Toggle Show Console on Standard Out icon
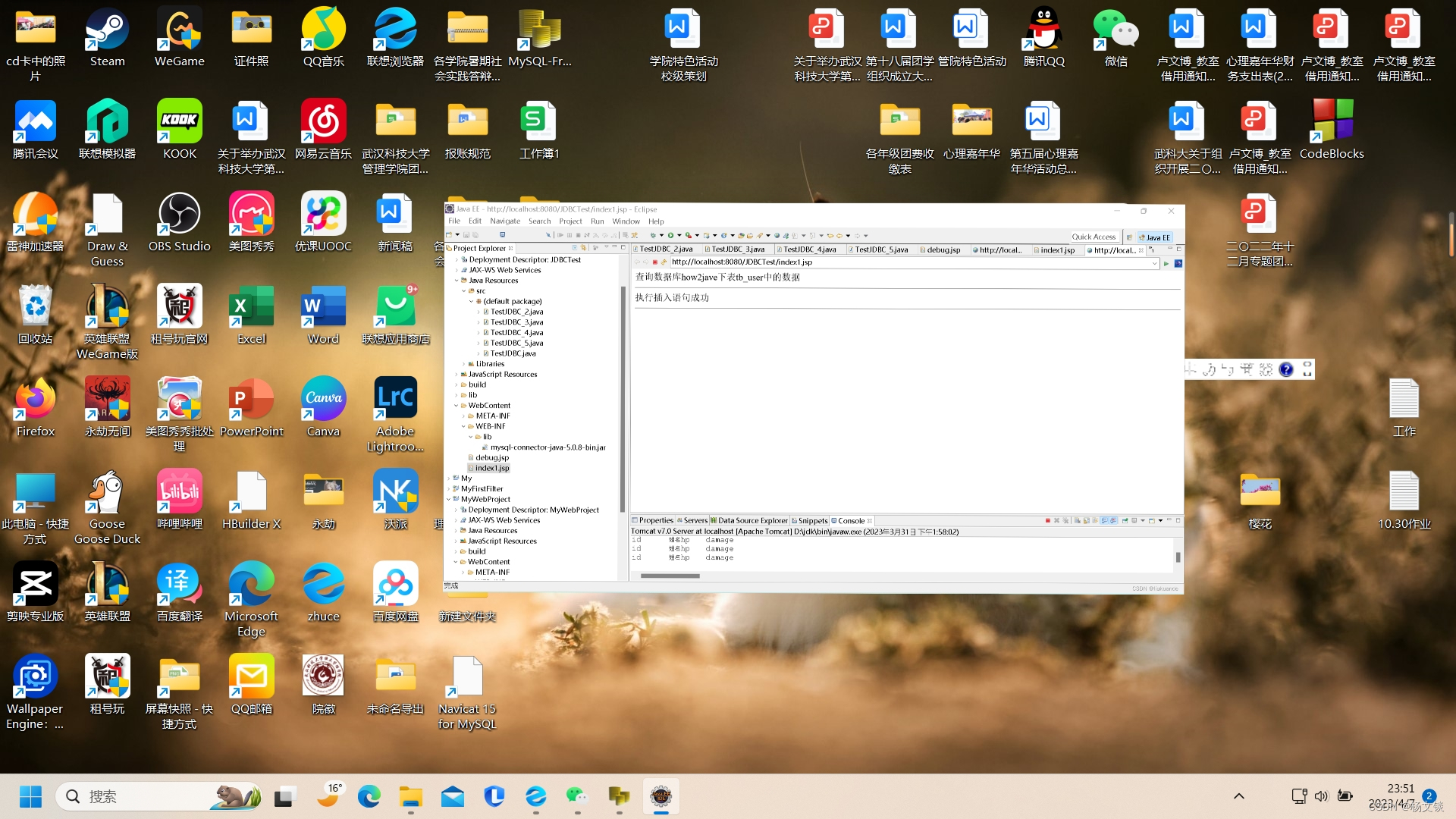 click(1105, 520)
